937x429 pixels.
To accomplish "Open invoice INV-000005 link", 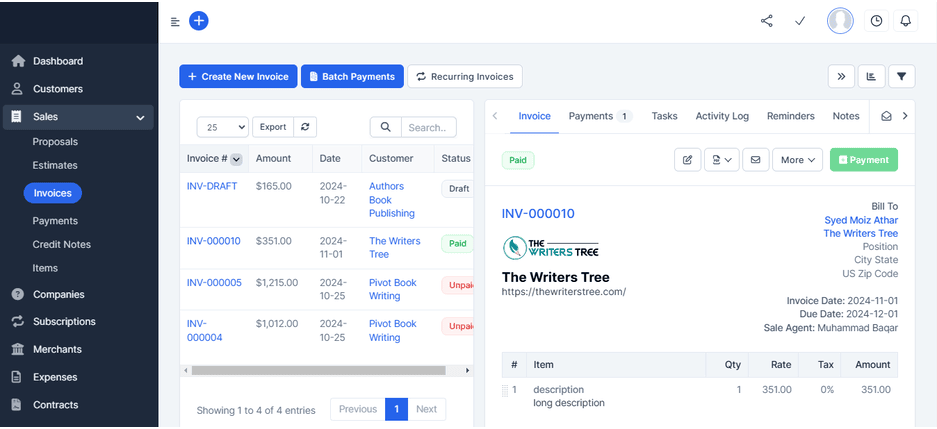I will click(214, 283).
